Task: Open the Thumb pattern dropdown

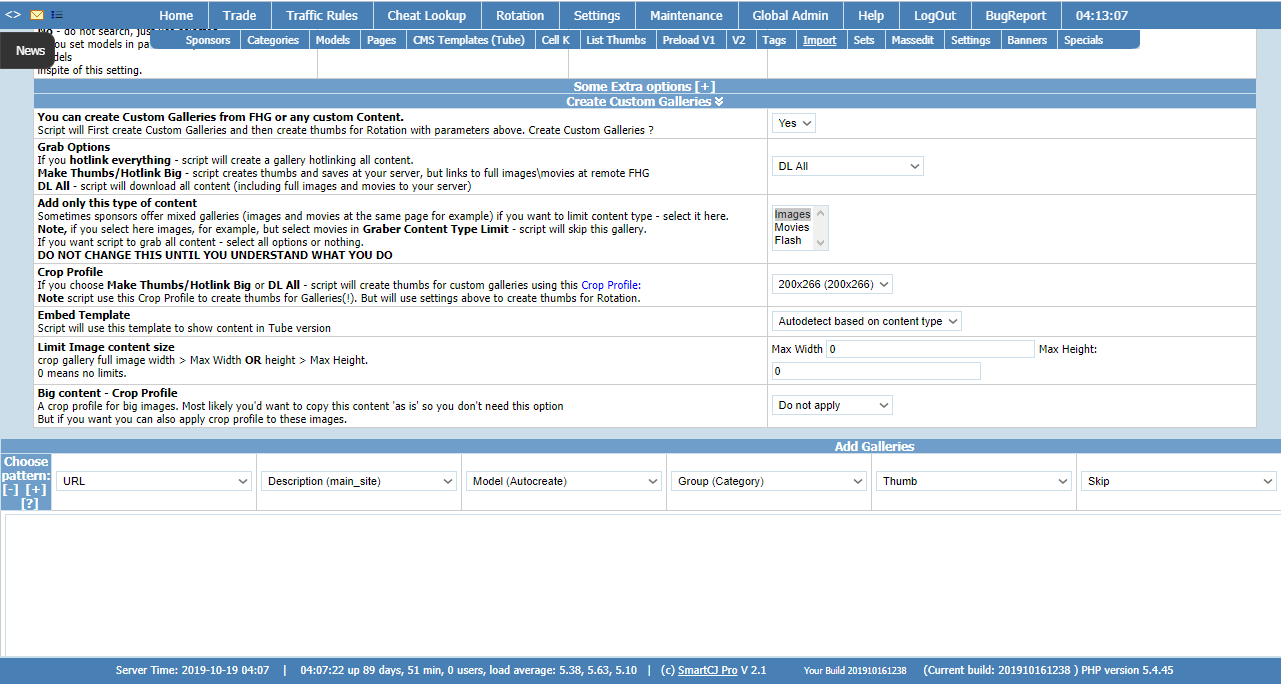Action: point(974,481)
